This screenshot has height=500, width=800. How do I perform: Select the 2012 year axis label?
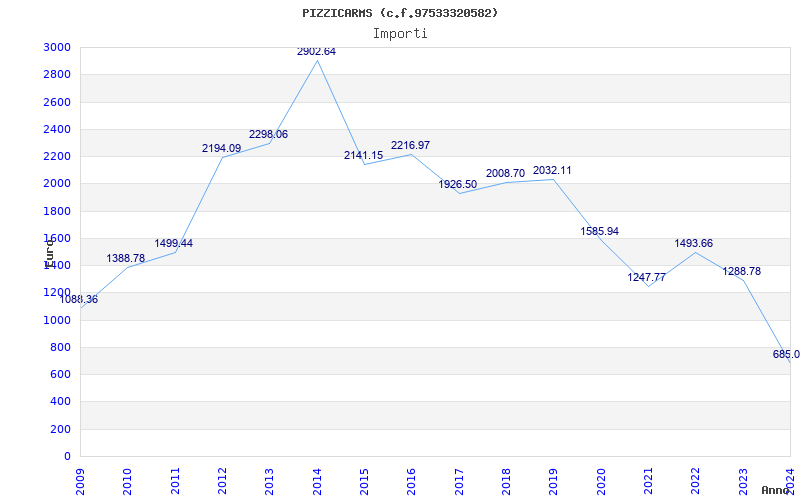222,481
